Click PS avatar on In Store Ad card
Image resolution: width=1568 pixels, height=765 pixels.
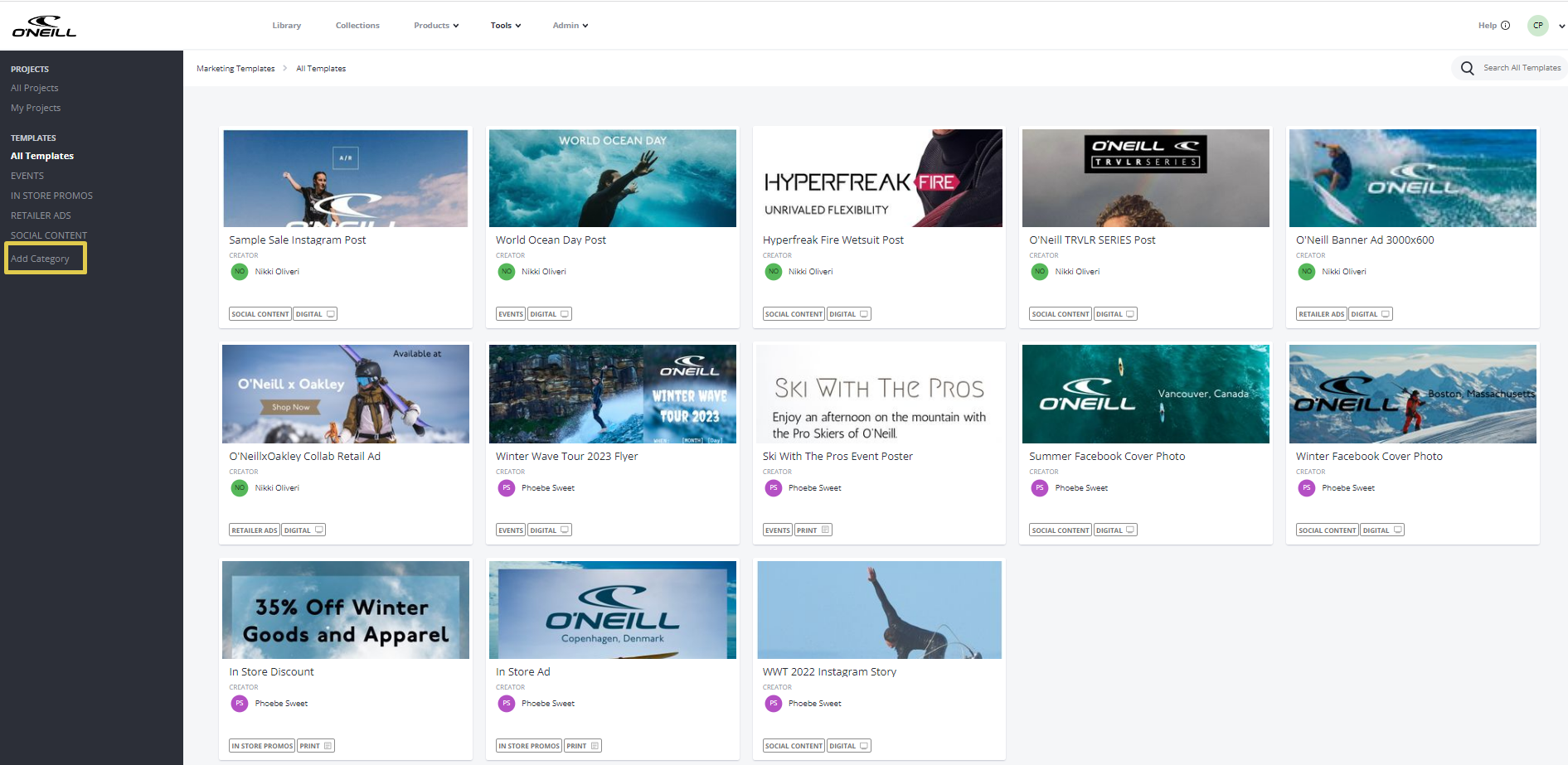[x=507, y=704]
